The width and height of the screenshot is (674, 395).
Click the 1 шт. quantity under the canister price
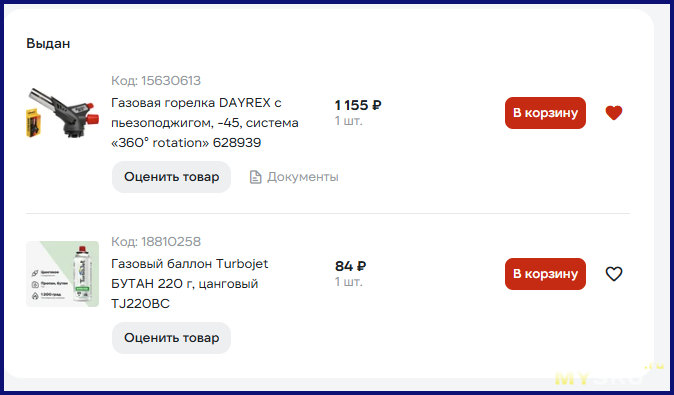[x=349, y=282]
